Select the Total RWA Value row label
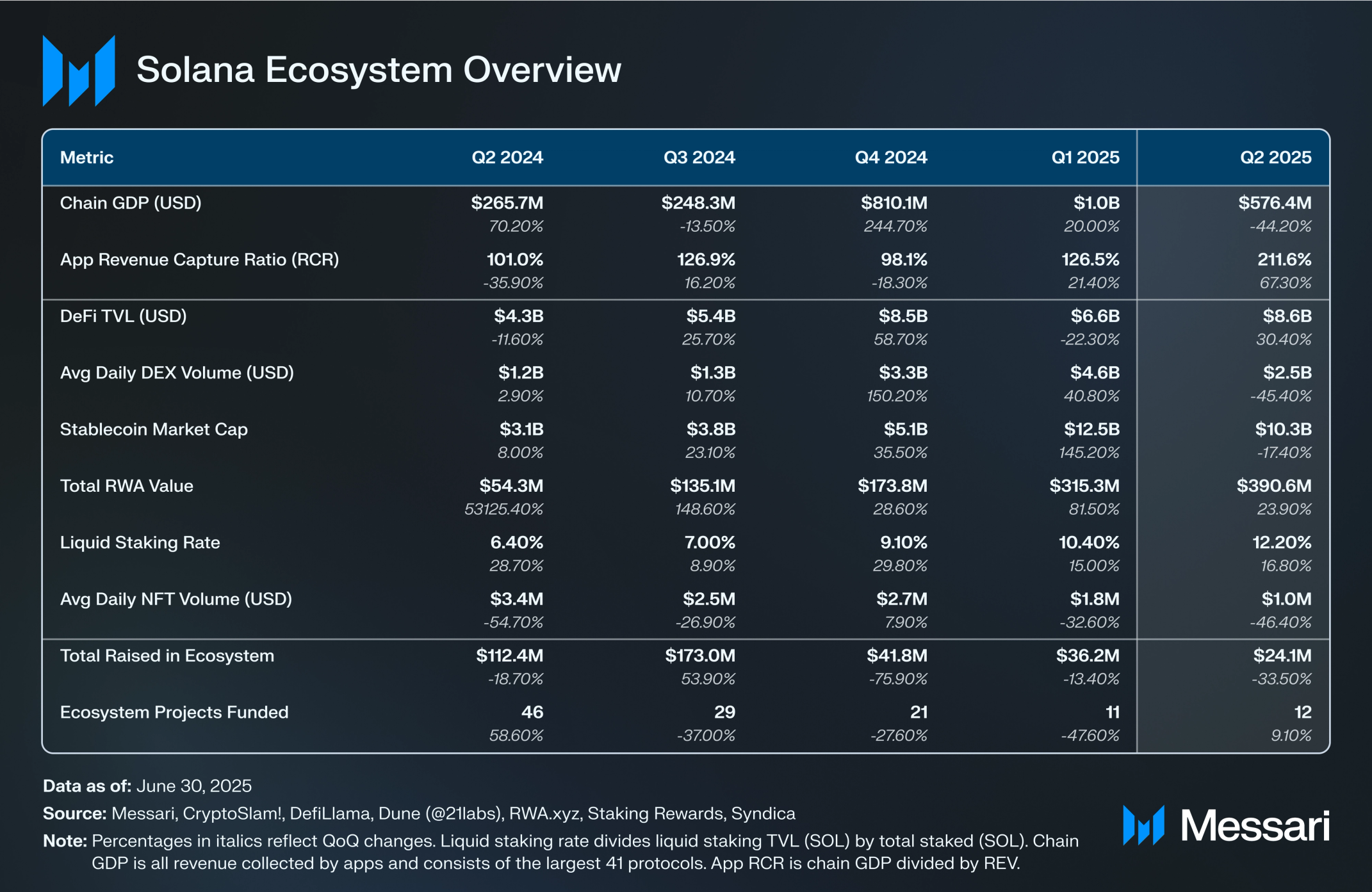This screenshot has width=1372, height=892. point(126,486)
